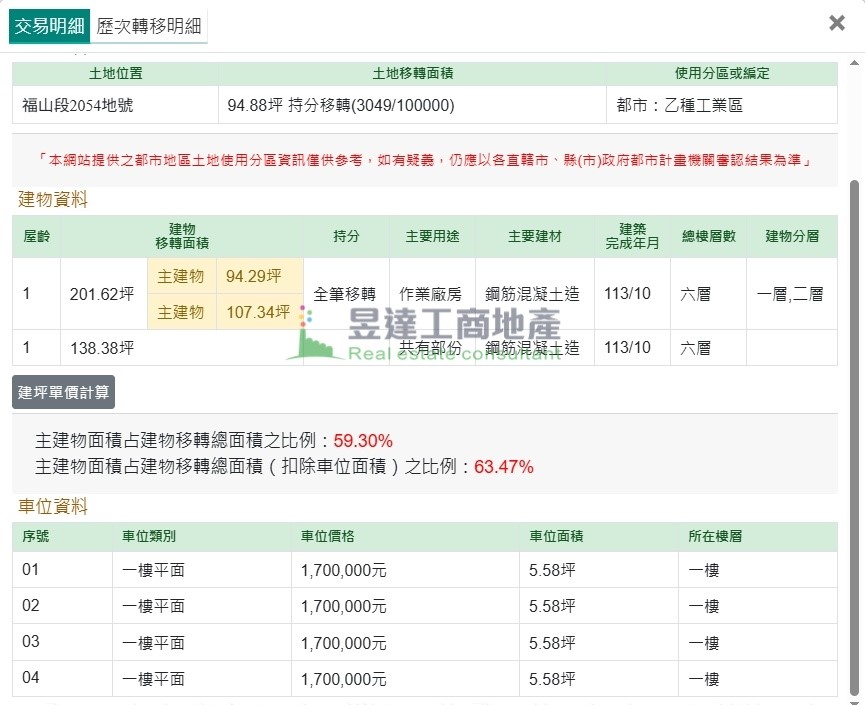Click the 94.88坪 land transfer area cell
Image resolution: width=865 pixels, height=705 pixels.
(341, 105)
